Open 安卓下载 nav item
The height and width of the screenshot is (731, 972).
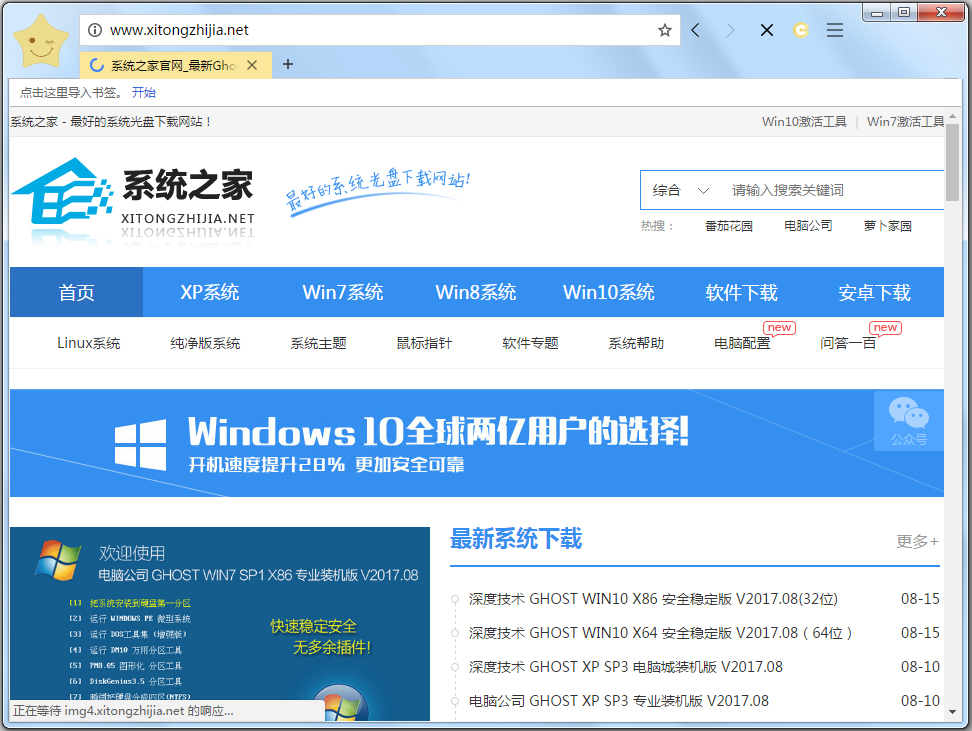pos(874,292)
